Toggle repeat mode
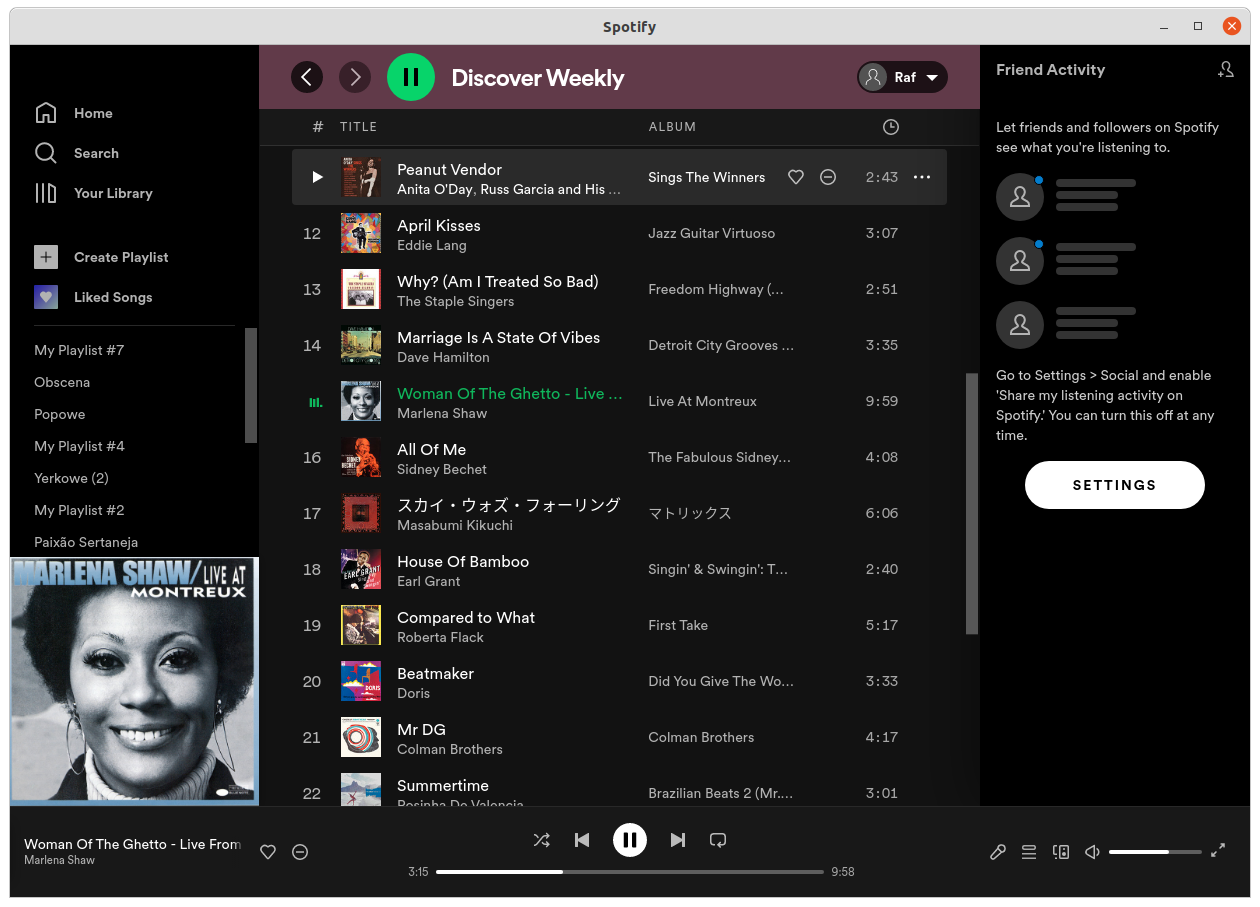 (718, 840)
